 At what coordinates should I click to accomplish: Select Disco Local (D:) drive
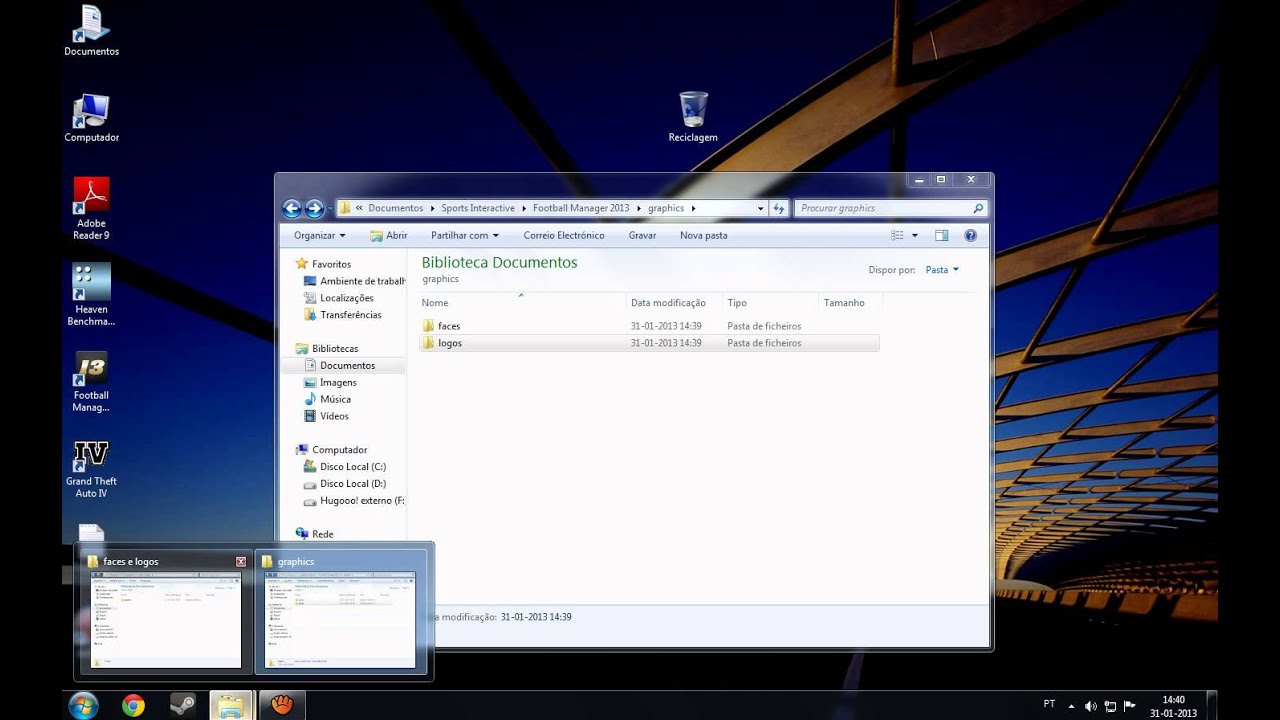click(x=344, y=484)
